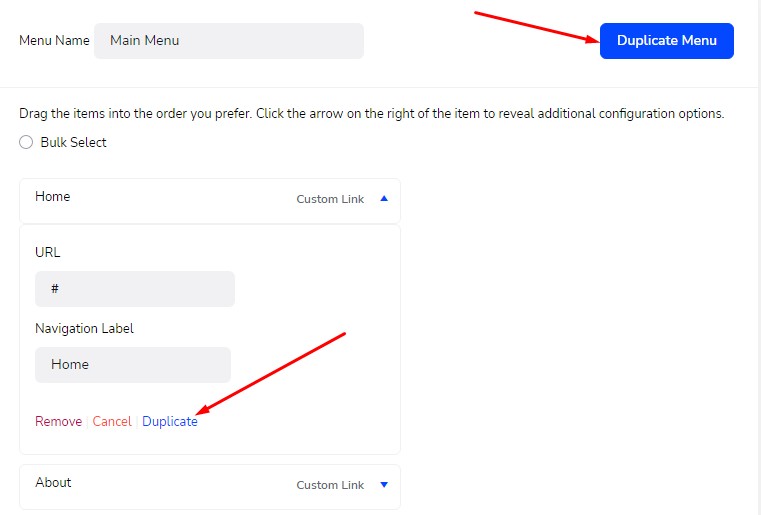This screenshot has height=515, width=761.
Task: Click the Menu Name label
Action: pyautogui.click(x=54, y=41)
